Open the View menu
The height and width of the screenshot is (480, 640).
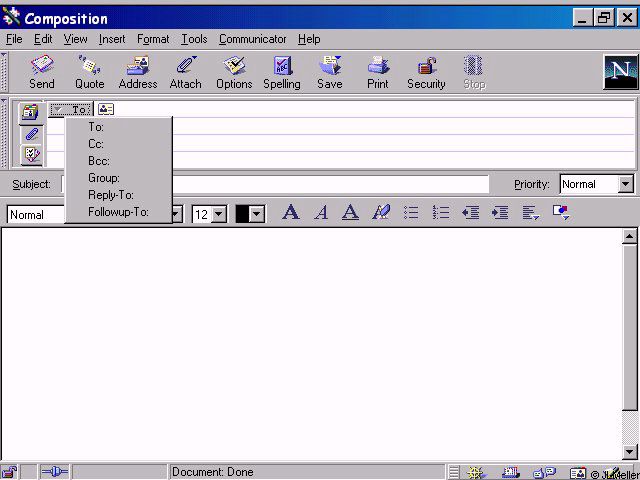pos(75,39)
